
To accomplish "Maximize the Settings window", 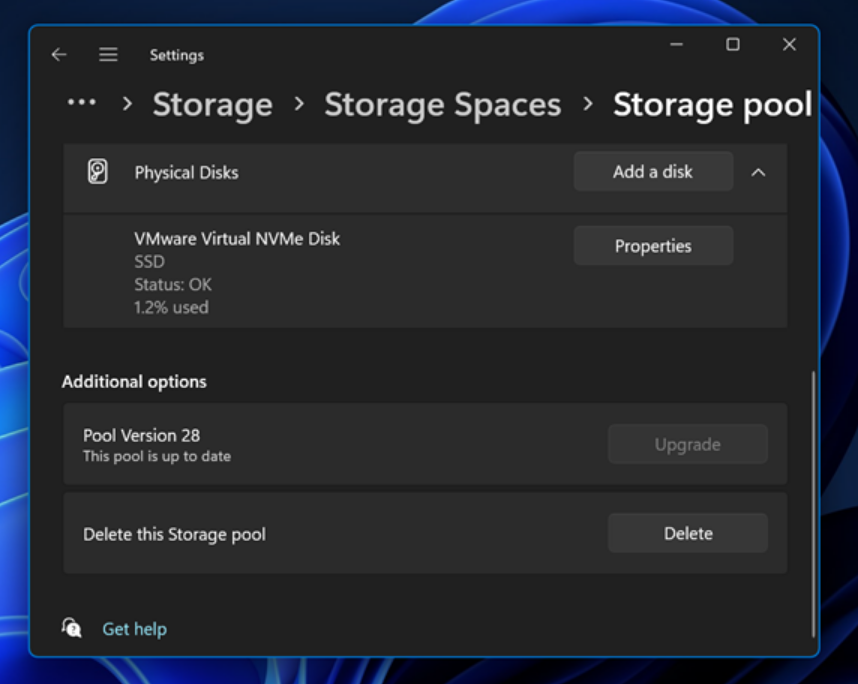I will [x=733, y=44].
